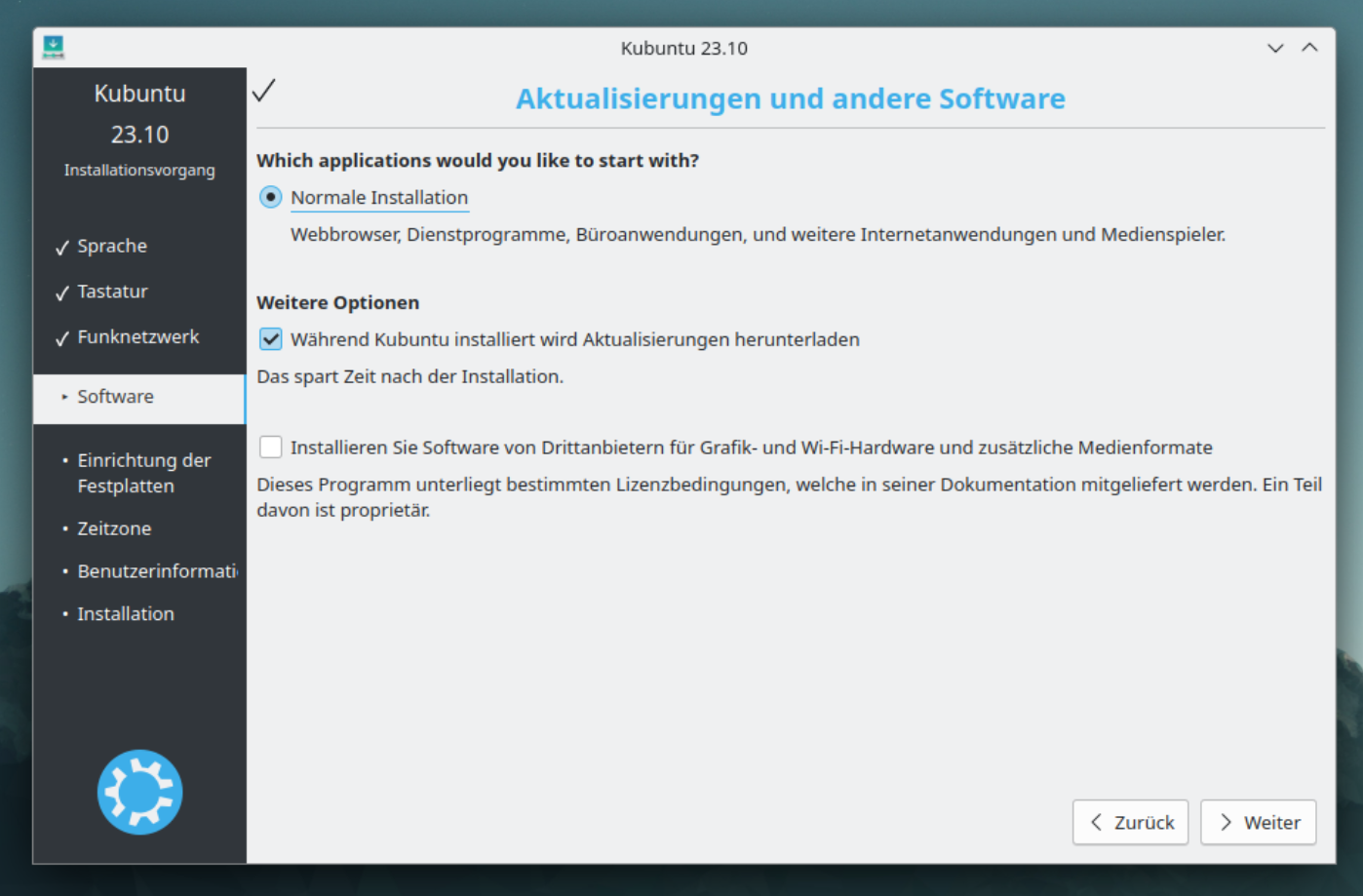This screenshot has width=1363, height=896.
Task: Enable third-party software installation checkbox
Action: click(x=270, y=447)
